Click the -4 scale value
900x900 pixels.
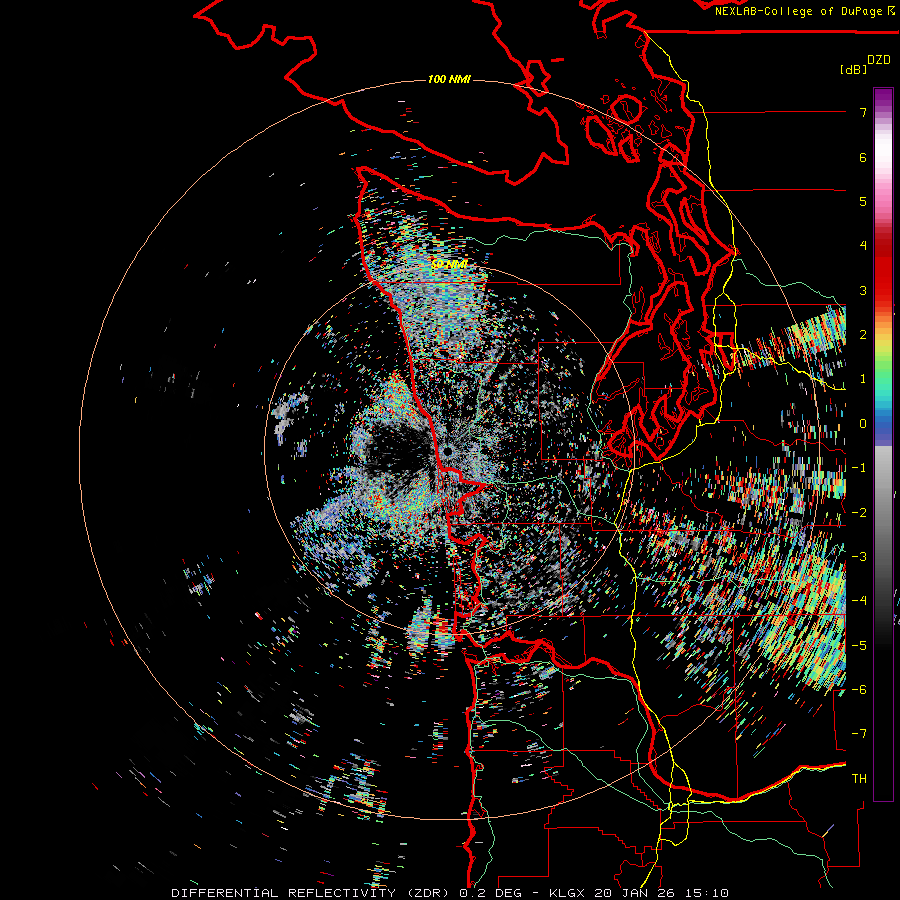[859, 601]
